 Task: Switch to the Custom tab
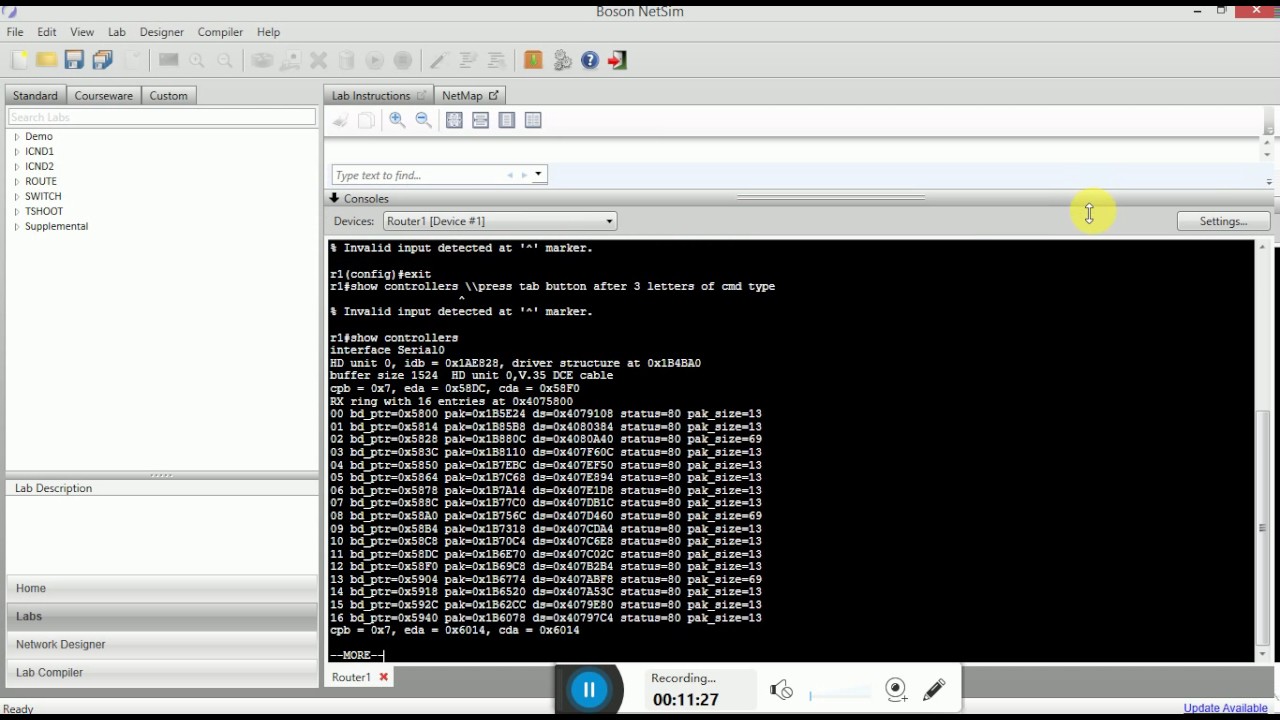point(168,95)
